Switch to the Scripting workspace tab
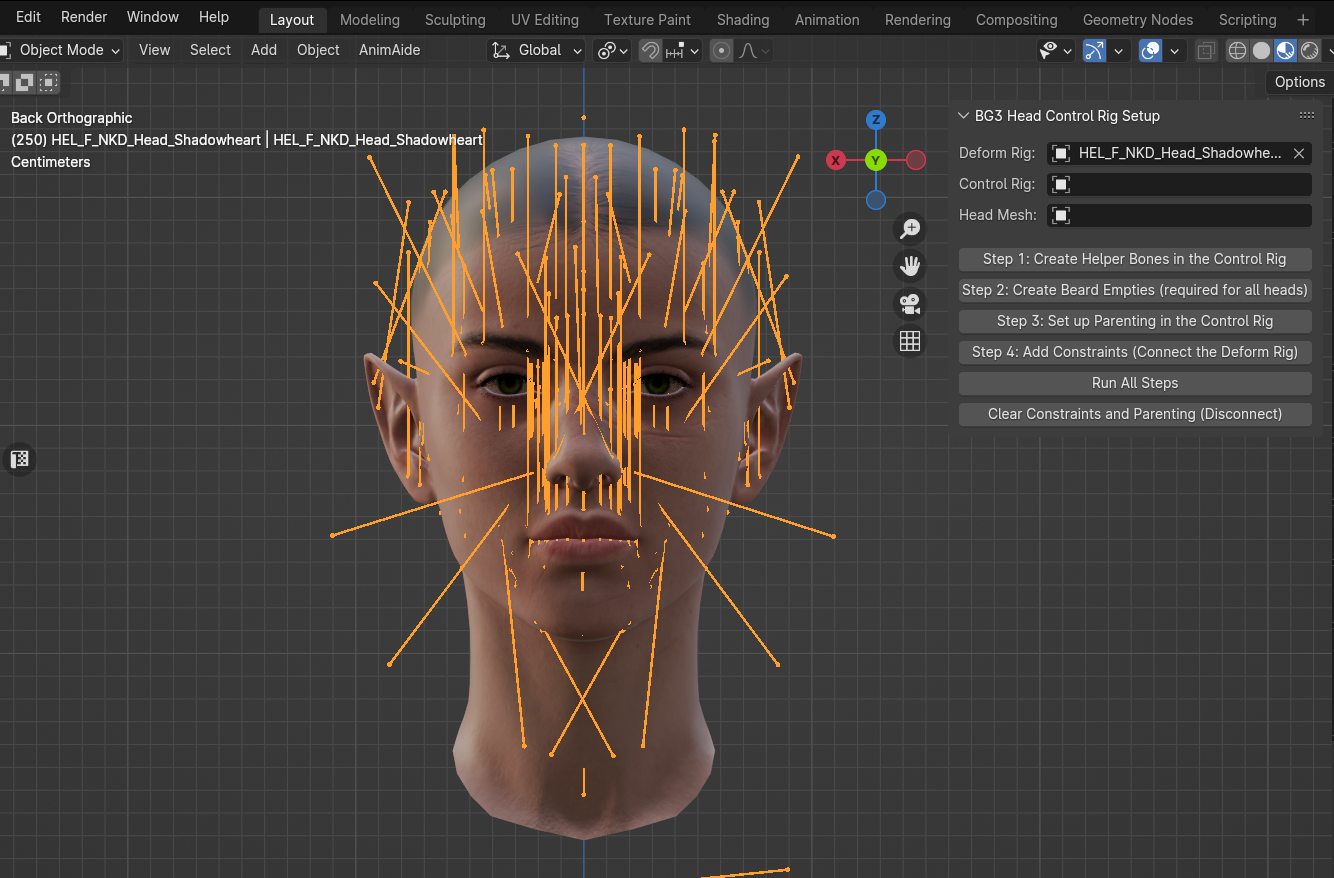 tap(1247, 20)
